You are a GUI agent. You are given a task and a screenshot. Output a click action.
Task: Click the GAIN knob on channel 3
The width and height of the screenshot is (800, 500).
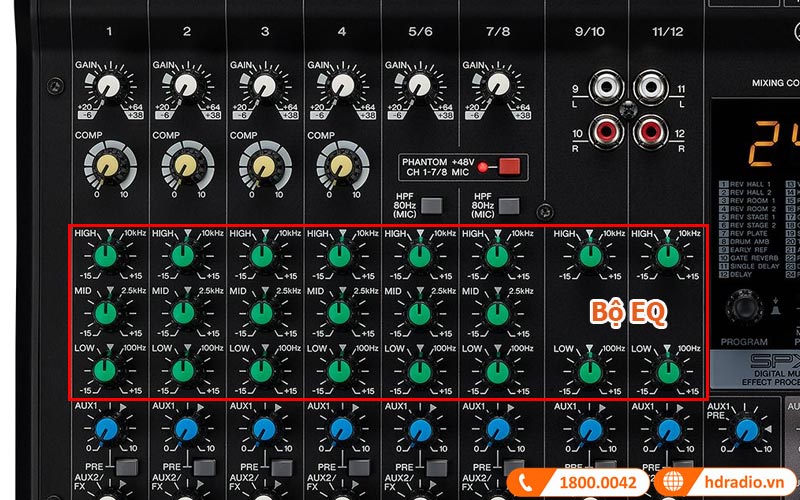click(x=264, y=85)
